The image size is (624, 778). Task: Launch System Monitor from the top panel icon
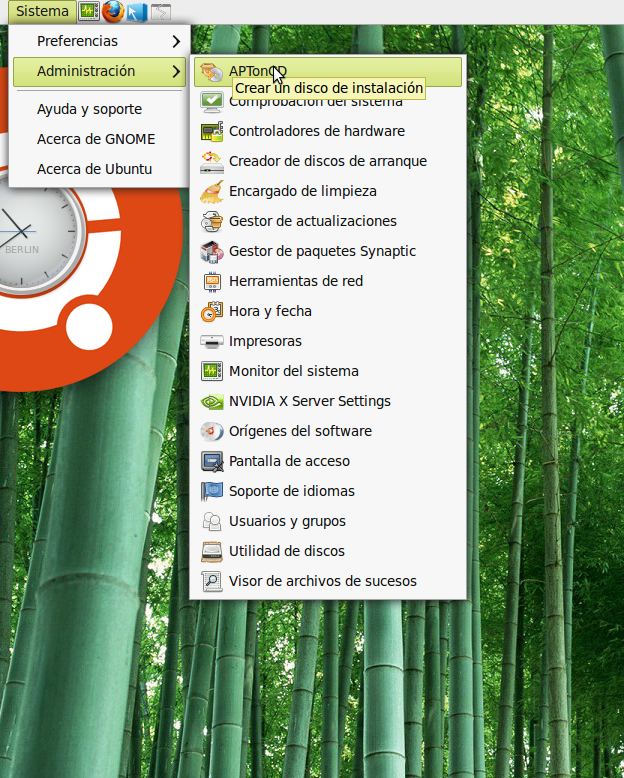pos(89,11)
